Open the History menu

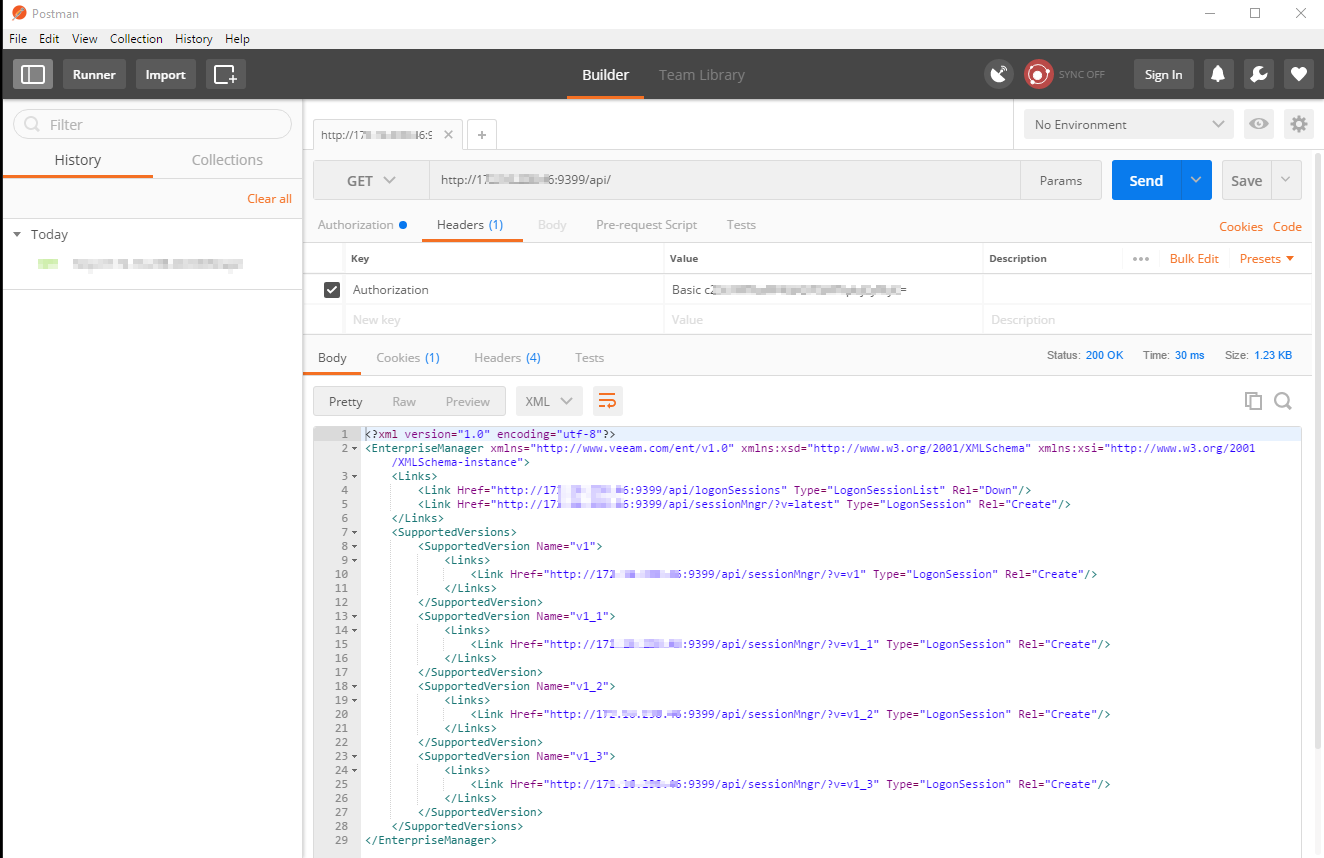193,38
